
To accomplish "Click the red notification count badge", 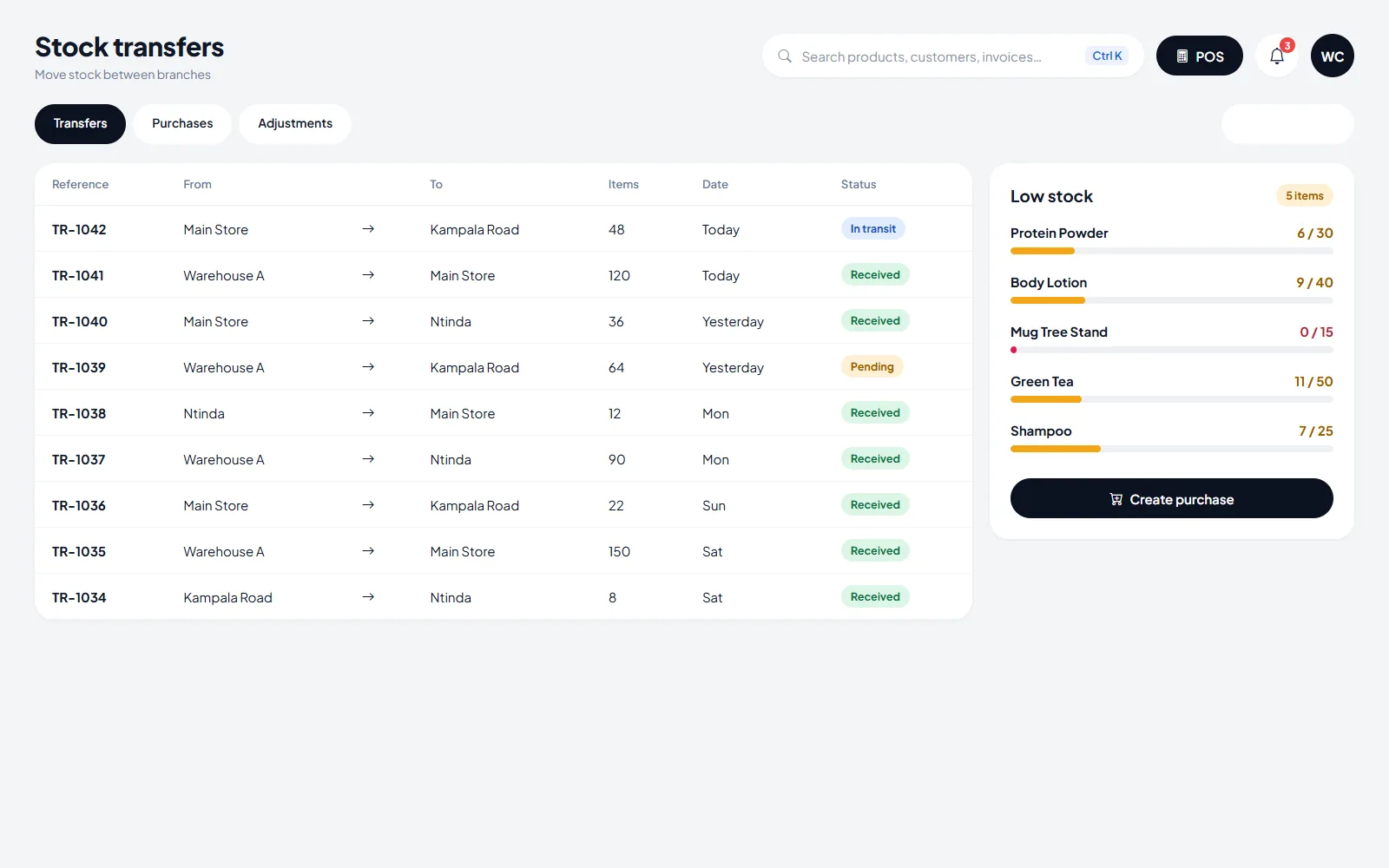I will click(1287, 45).
